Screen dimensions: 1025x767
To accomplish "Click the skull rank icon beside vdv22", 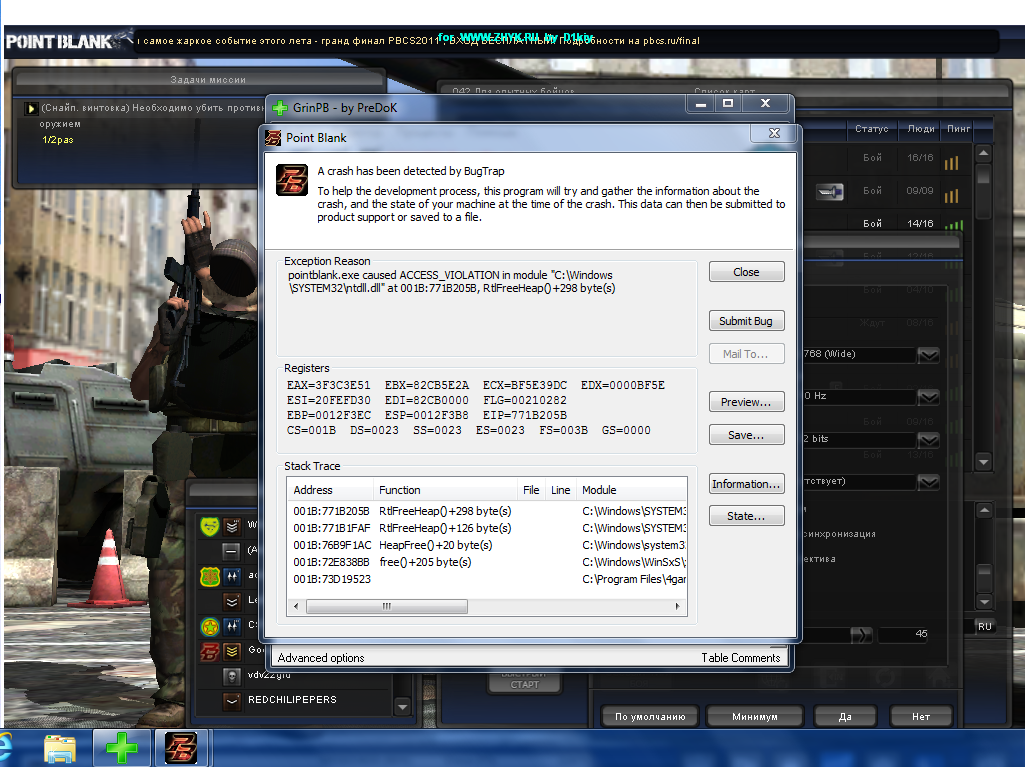I will coord(231,676).
